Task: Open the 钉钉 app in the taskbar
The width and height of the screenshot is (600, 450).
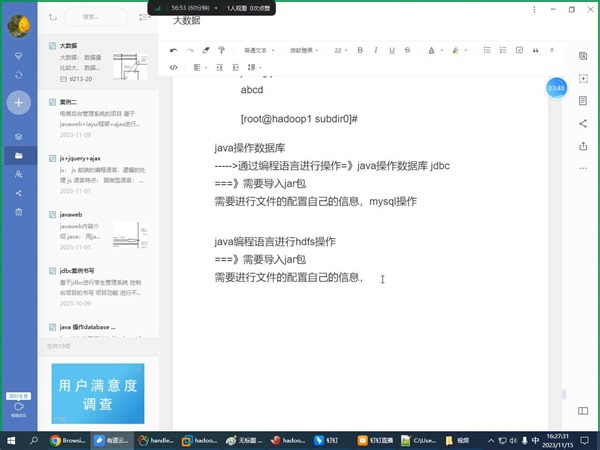Action: click(326, 440)
